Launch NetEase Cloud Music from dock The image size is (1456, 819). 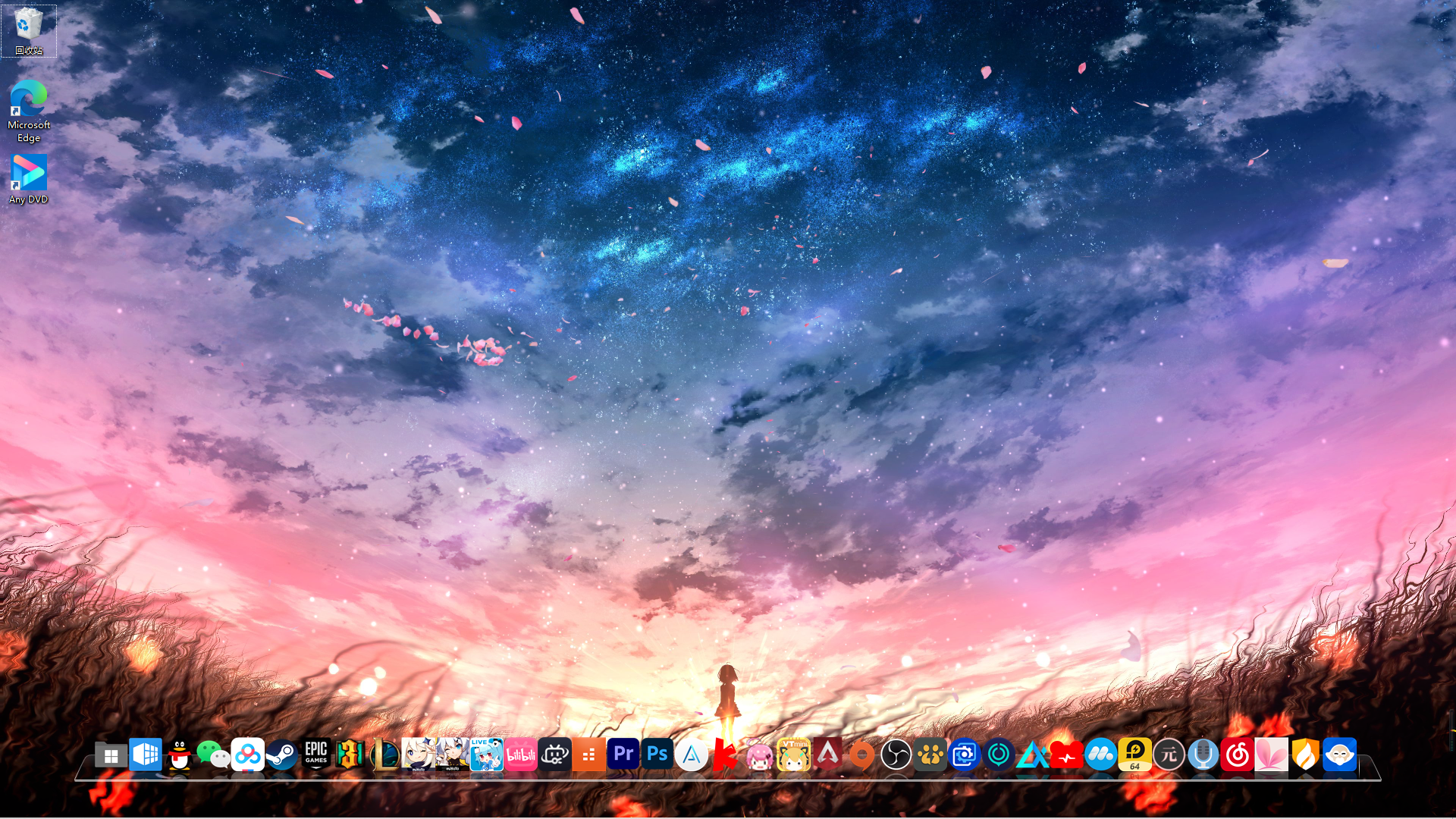coord(1237,755)
